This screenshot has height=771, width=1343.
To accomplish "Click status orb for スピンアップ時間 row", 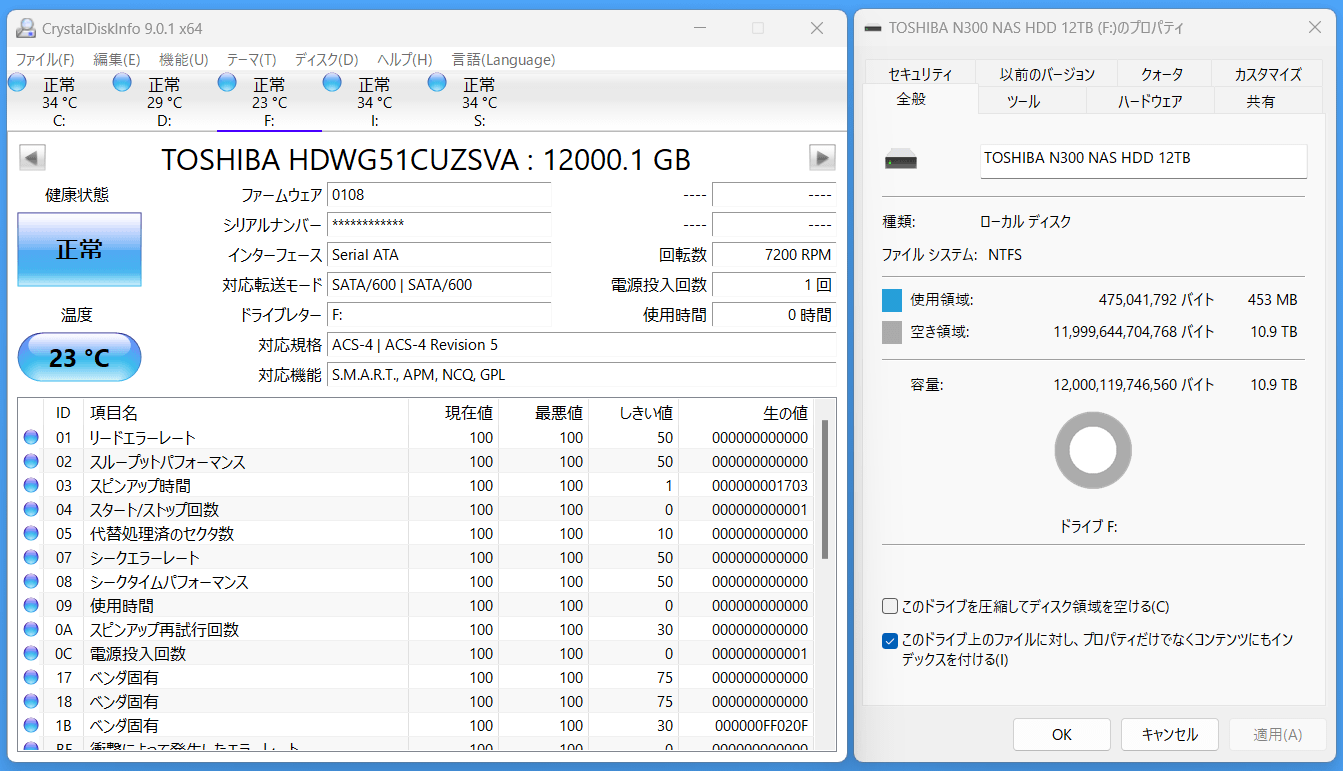I will coord(31,486).
